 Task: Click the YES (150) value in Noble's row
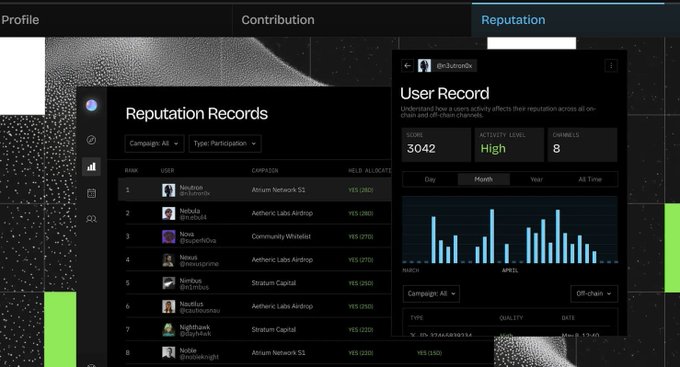(429, 353)
